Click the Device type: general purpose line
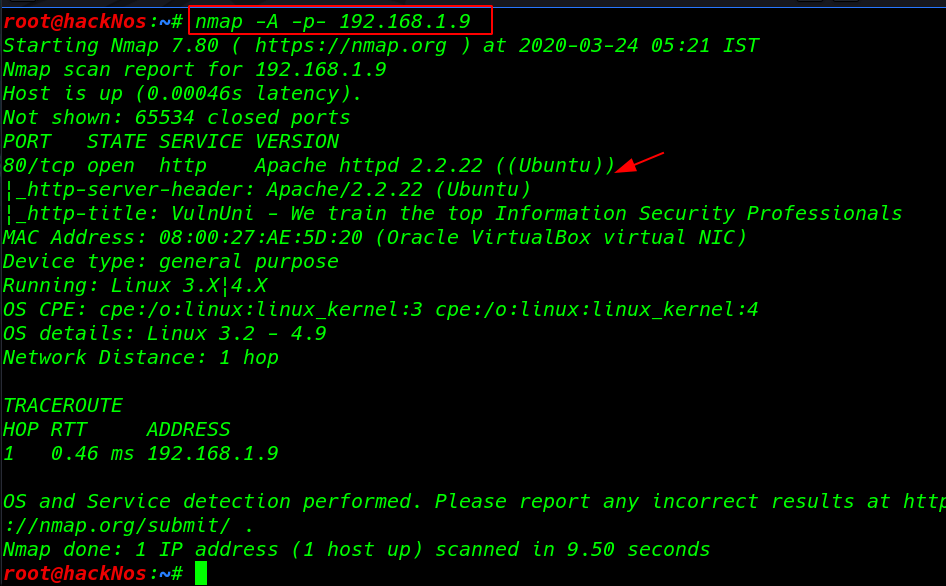Screen dimensions: 946x586 [x=171, y=261]
